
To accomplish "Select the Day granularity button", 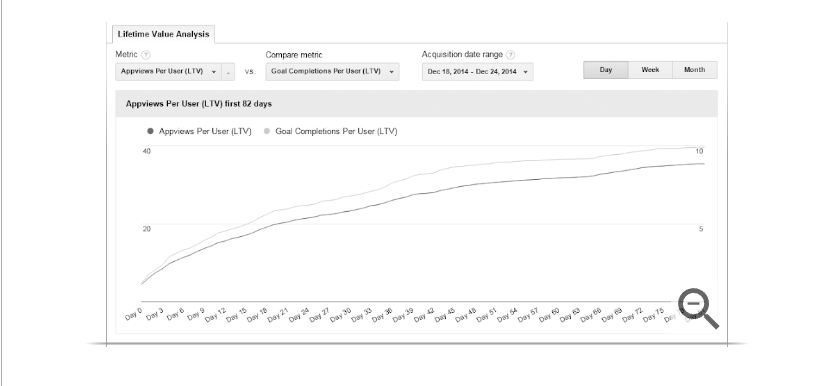I will pyautogui.click(x=606, y=70).
